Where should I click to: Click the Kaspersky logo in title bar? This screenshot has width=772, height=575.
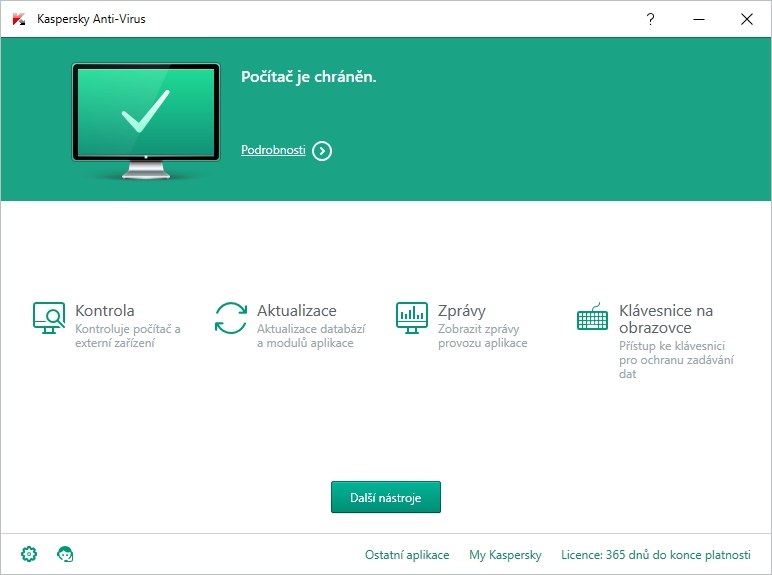[x=19, y=19]
